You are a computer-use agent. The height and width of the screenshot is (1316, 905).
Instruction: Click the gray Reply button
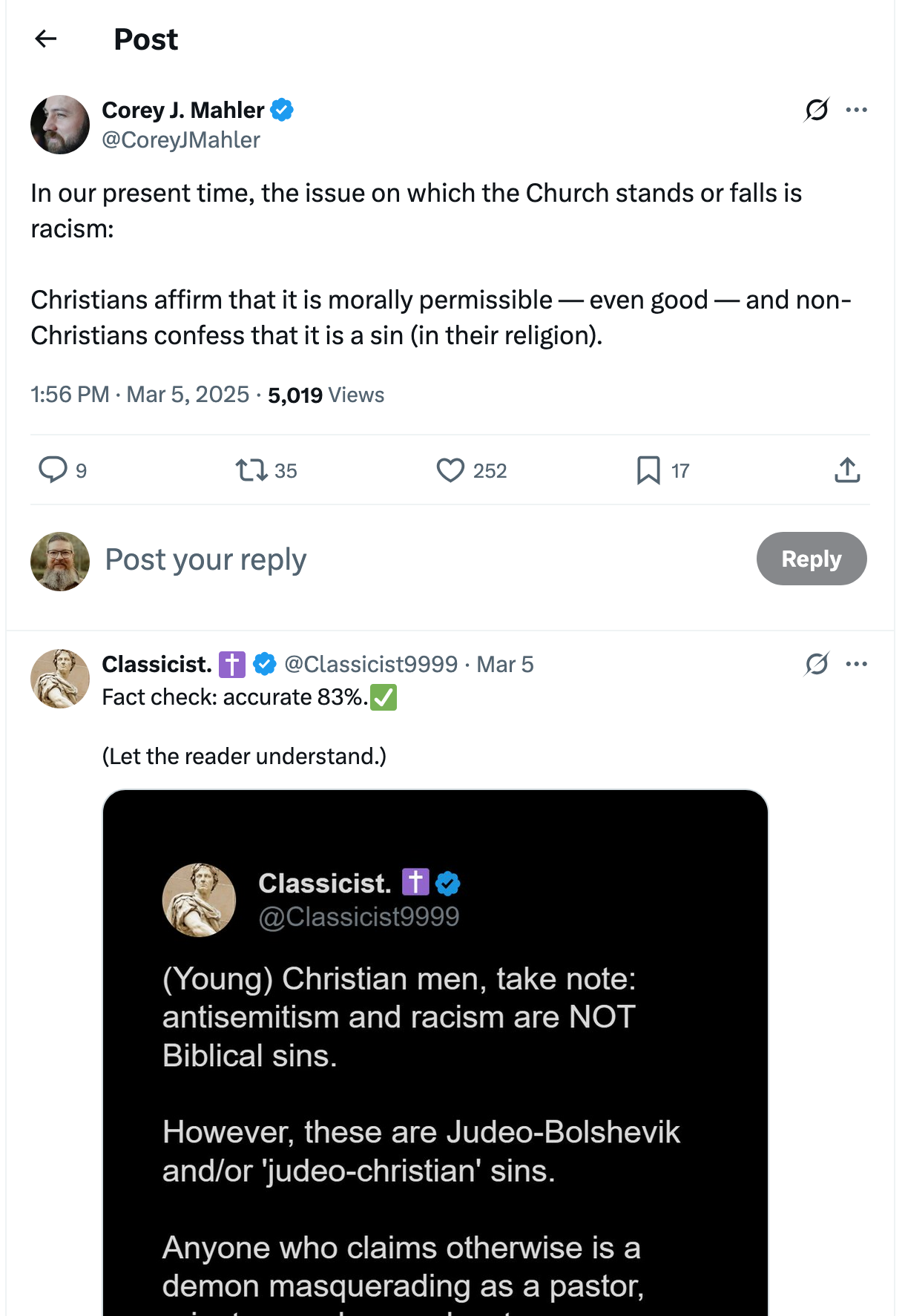[x=811, y=559]
